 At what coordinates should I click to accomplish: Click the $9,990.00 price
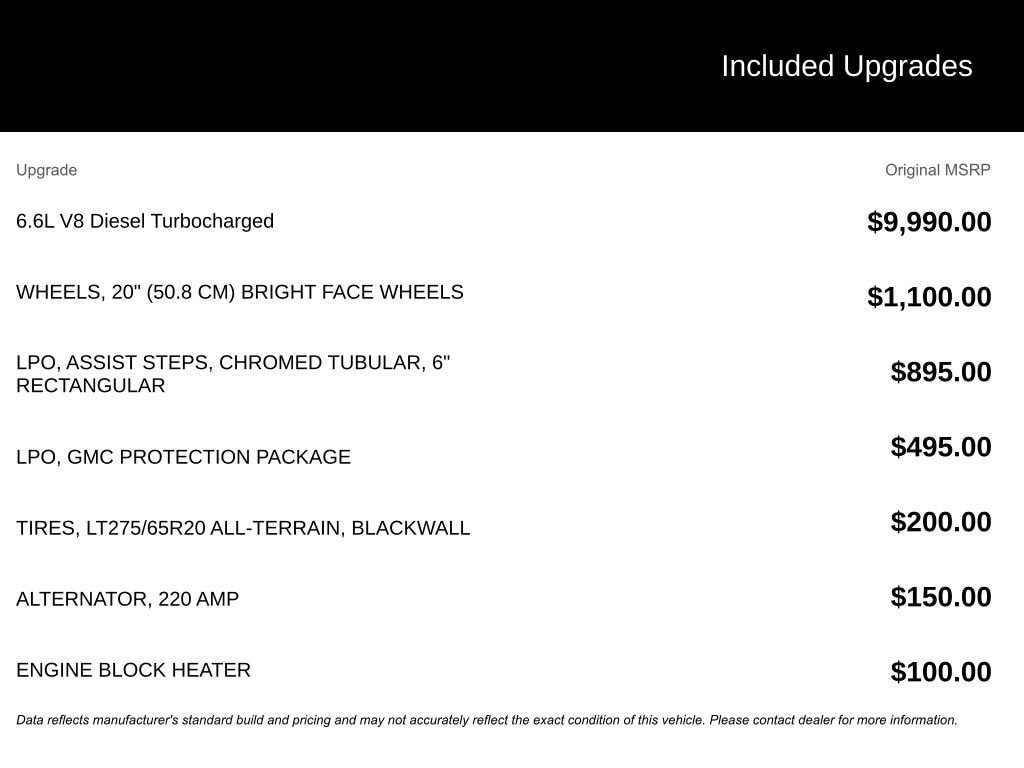coord(929,222)
